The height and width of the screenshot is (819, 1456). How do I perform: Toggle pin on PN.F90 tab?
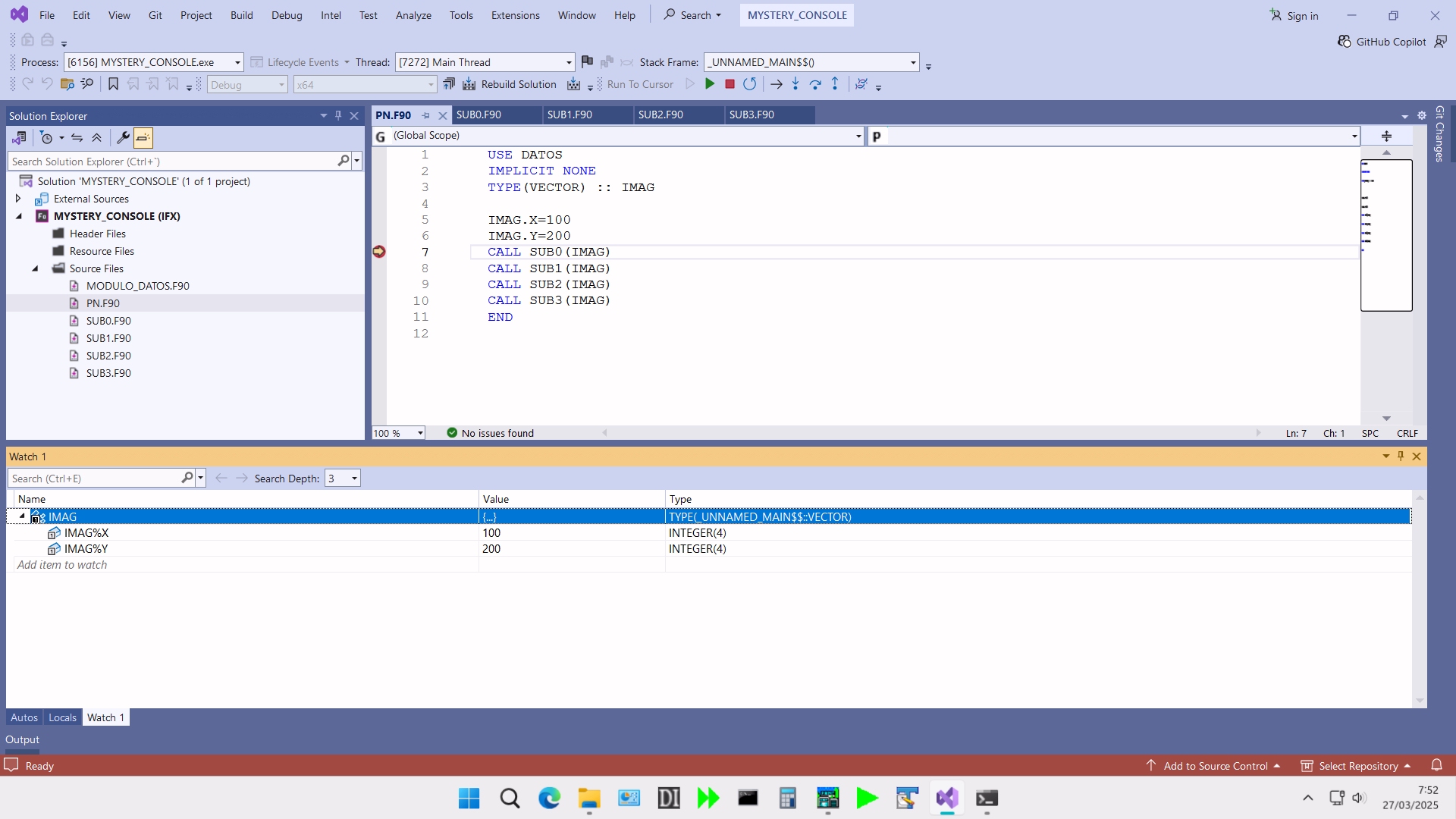[425, 115]
